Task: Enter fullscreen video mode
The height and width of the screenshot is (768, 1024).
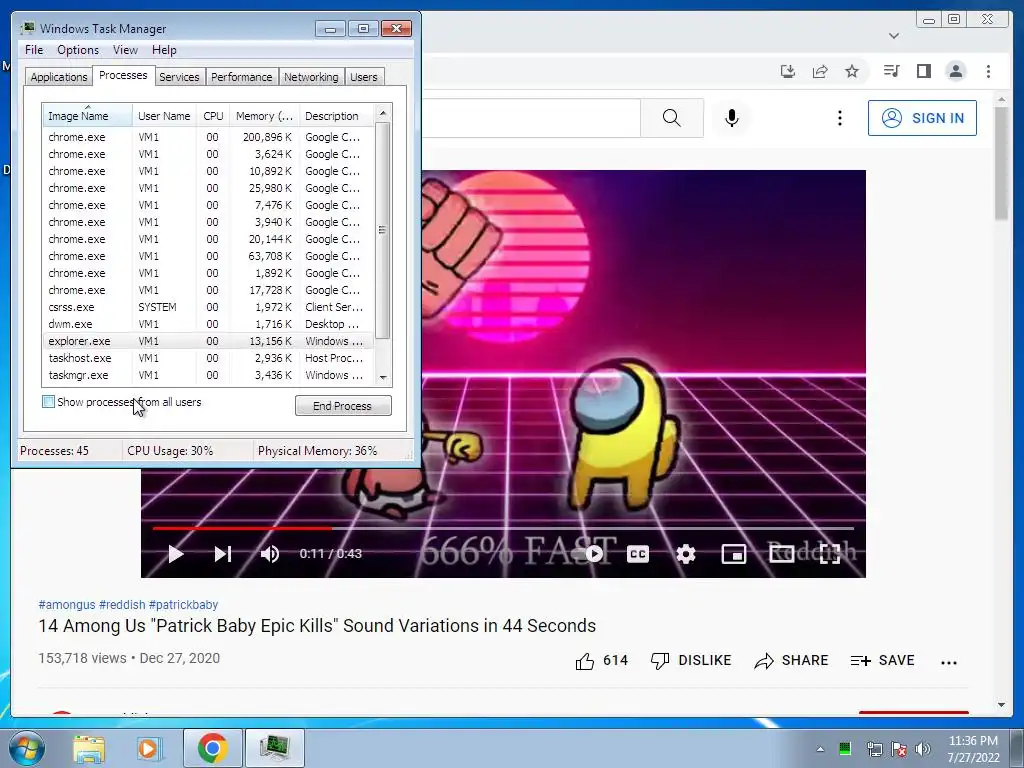Action: (x=829, y=554)
